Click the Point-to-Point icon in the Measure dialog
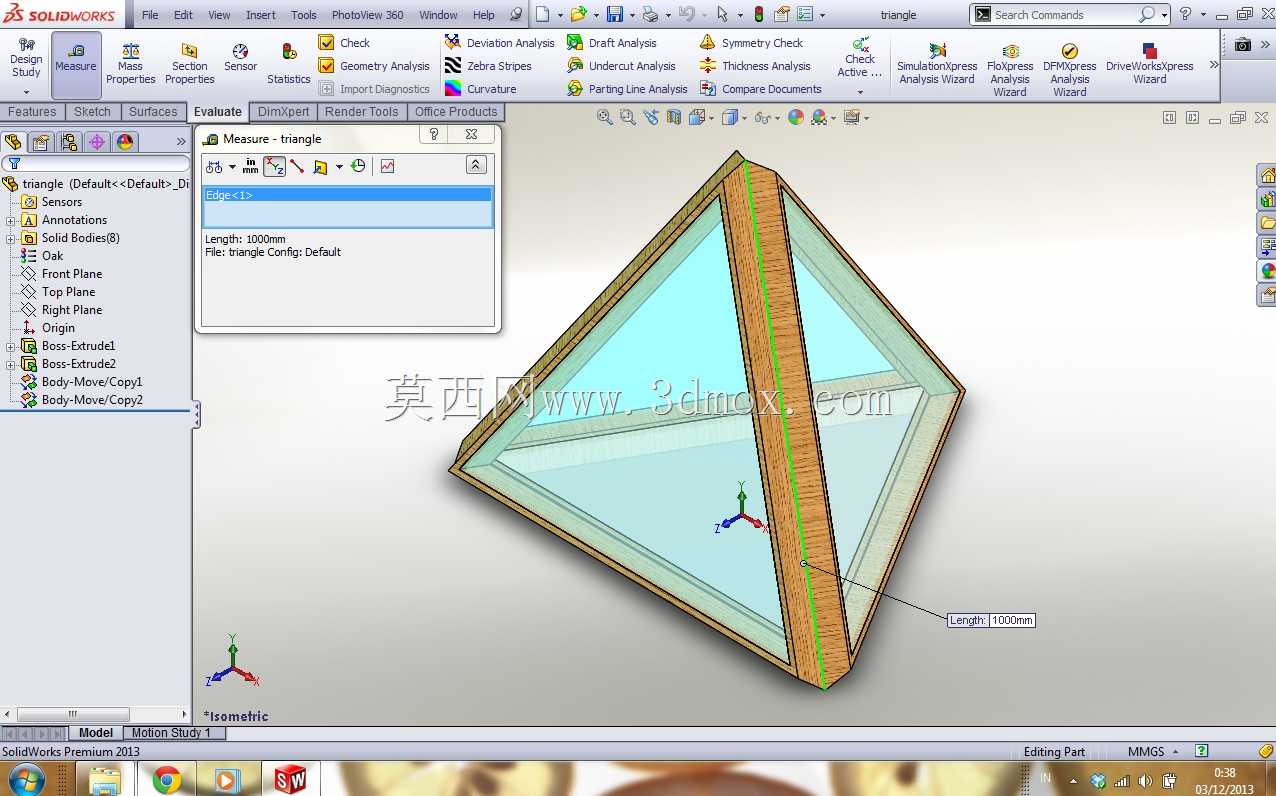Viewport: 1276px width, 796px height. coord(297,166)
